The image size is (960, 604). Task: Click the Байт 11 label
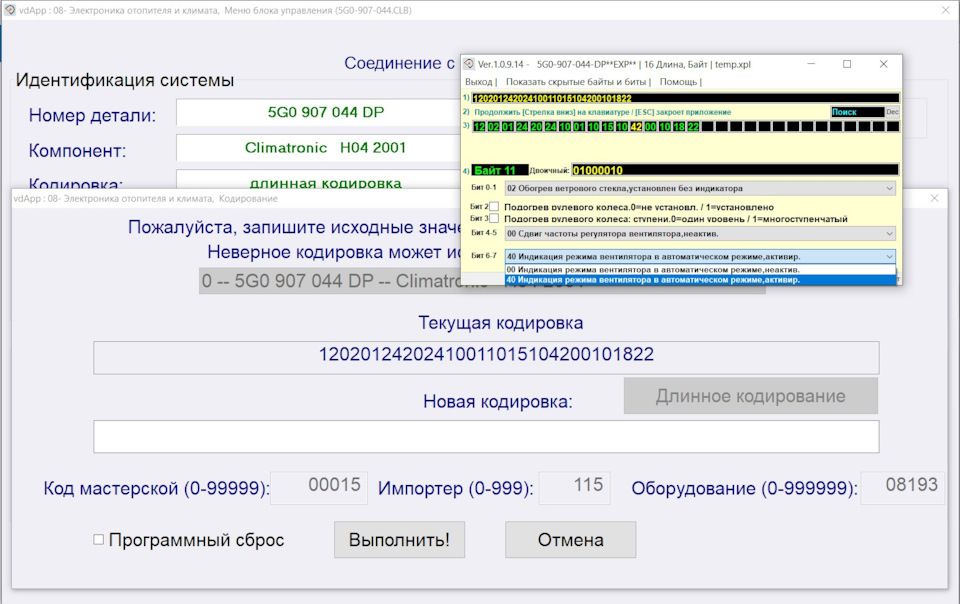click(x=500, y=170)
